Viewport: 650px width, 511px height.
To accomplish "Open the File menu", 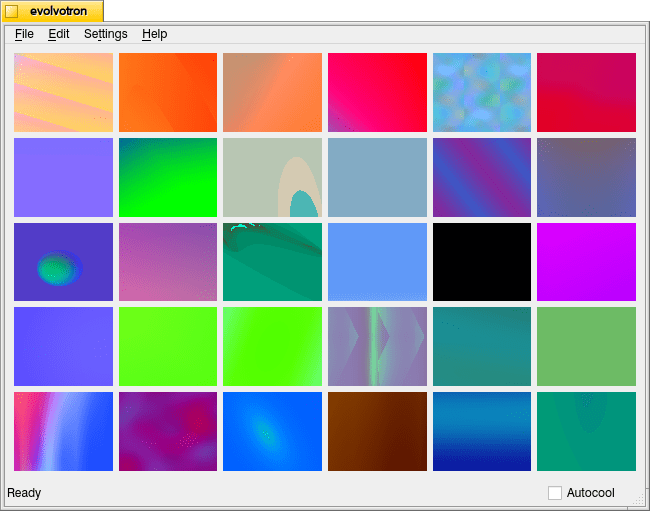I will pyautogui.click(x=24, y=34).
